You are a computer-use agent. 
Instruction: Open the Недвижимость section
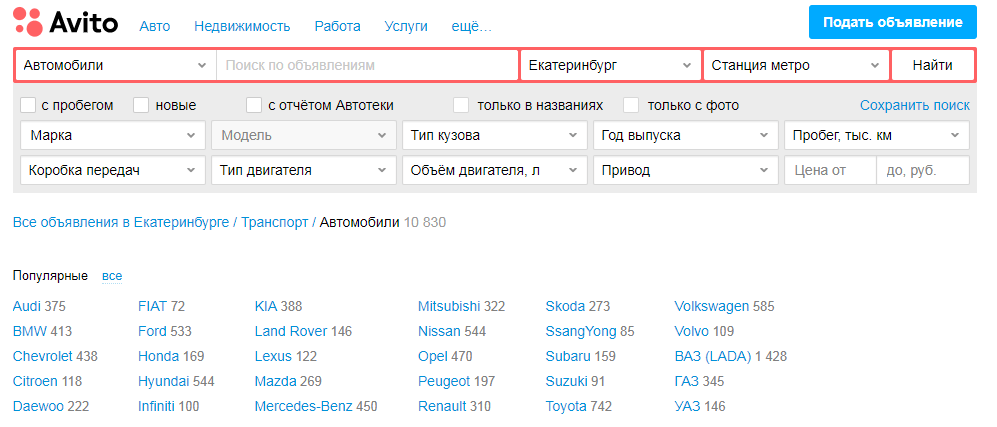tap(242, 27)
